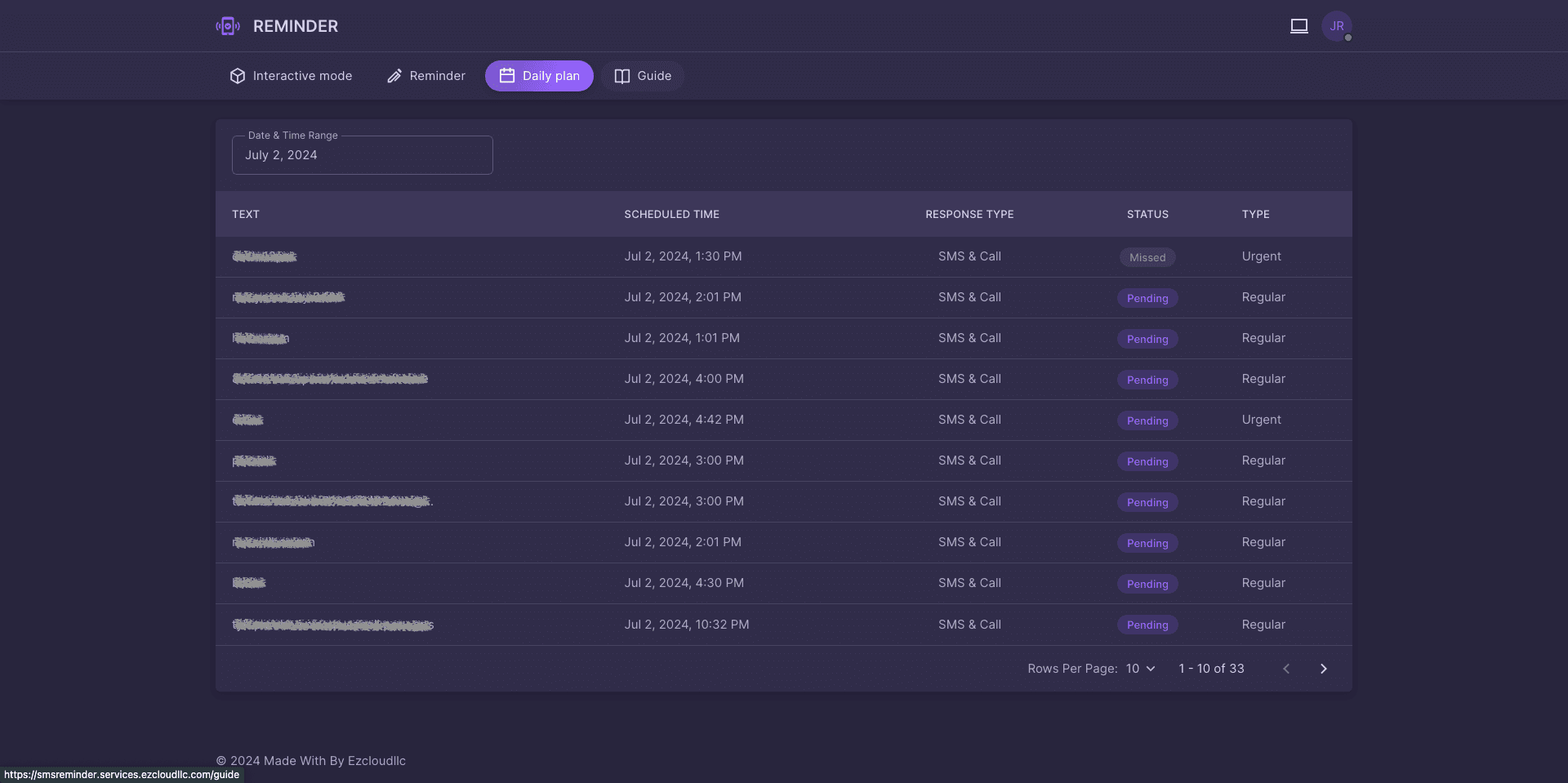Click the Reminder app logo icon
This screenshot has height=783, width=1568.
tap(228, 26)
